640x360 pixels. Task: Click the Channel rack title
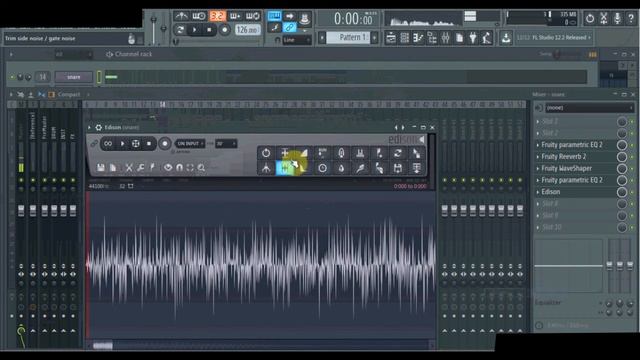(133, 54)
